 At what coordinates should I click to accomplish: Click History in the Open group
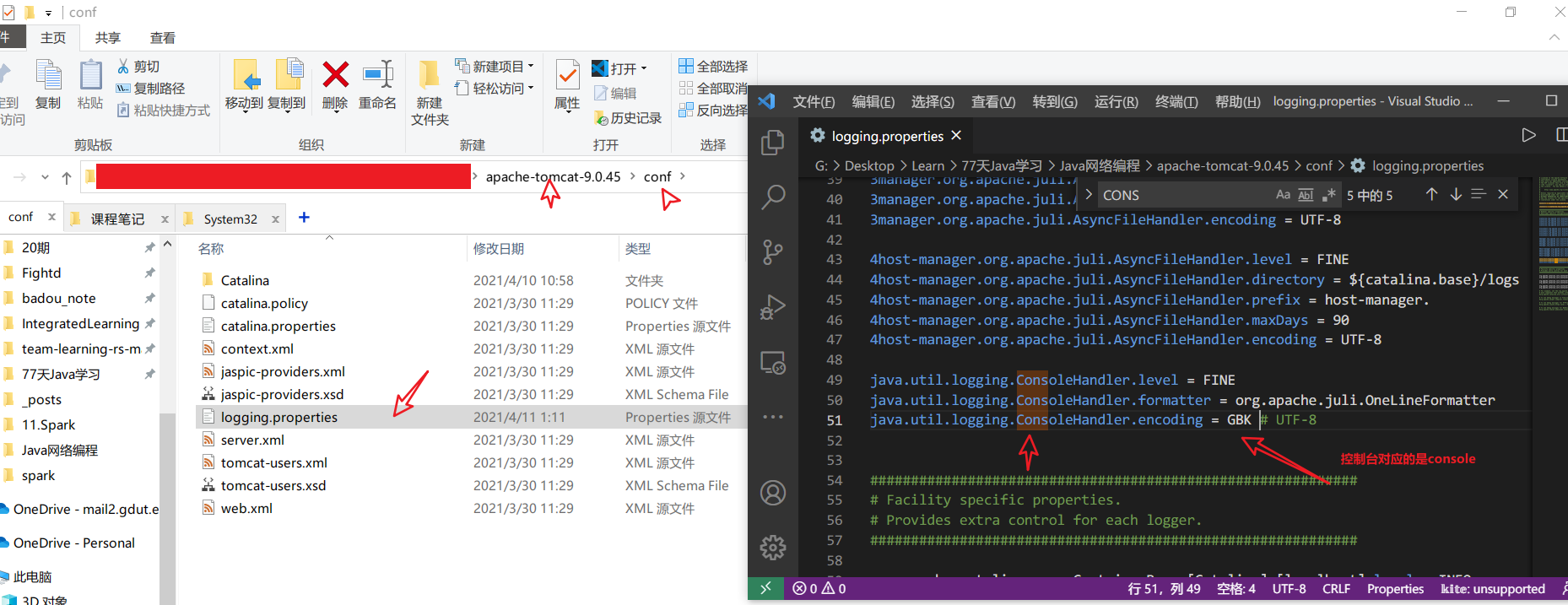(x=627, y=118)
